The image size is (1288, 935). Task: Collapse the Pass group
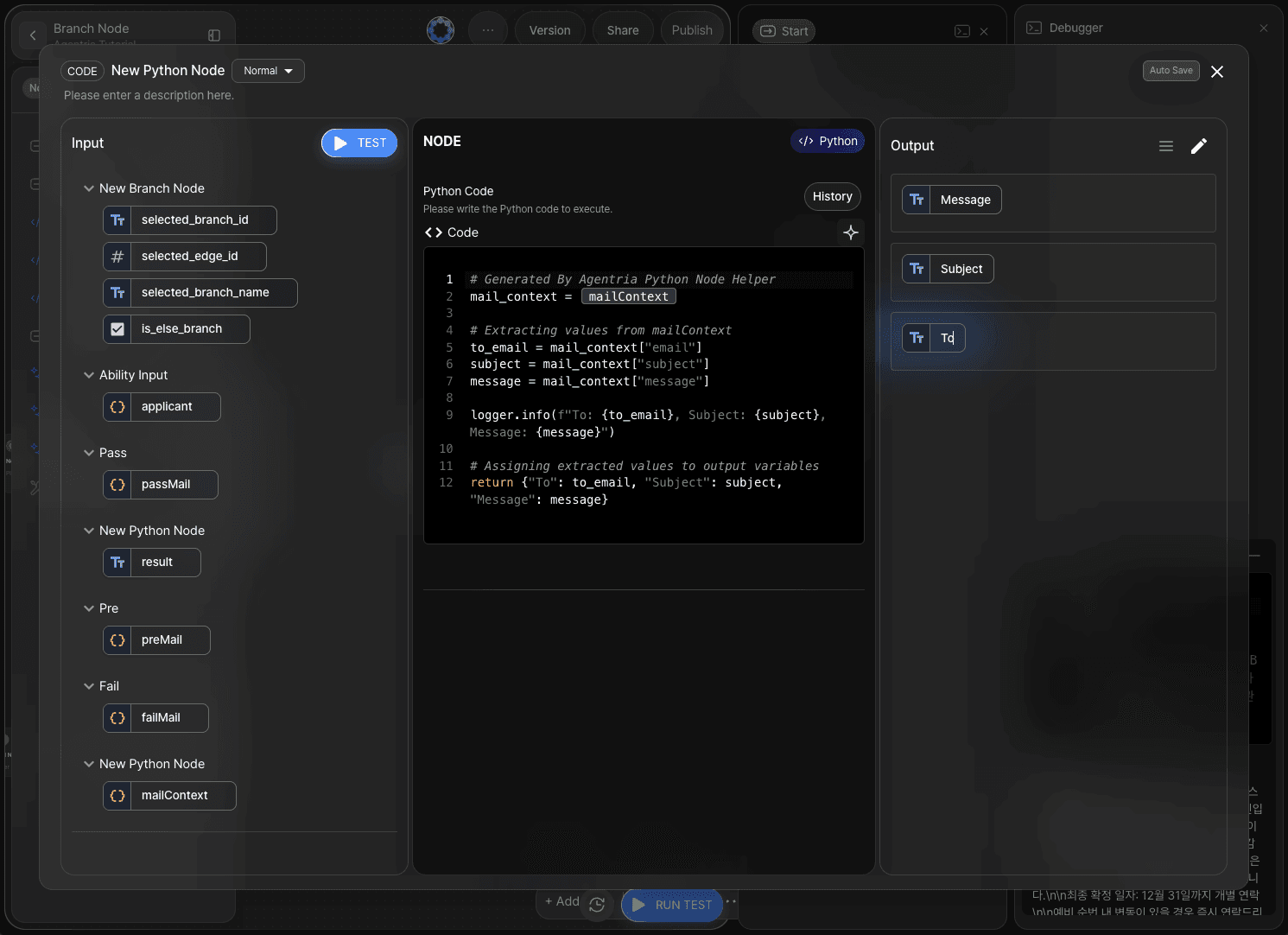88,453
